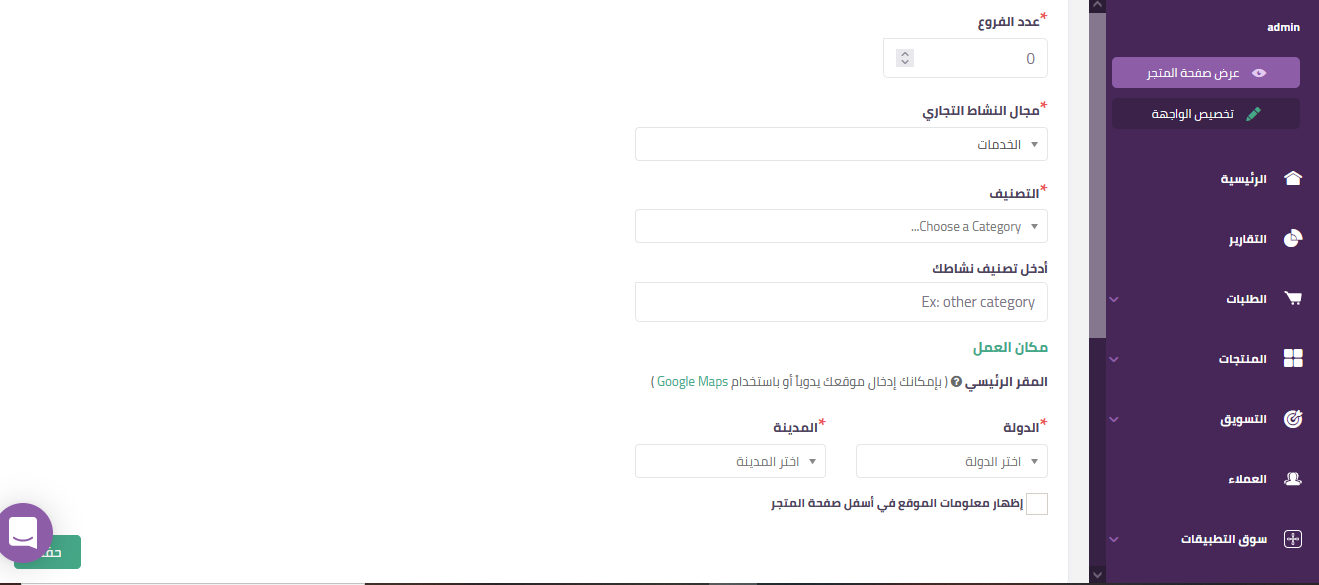1319x585 pixels.
Task: Click the grid icon beside المنتجات
Action: [x=1292, y=359]
